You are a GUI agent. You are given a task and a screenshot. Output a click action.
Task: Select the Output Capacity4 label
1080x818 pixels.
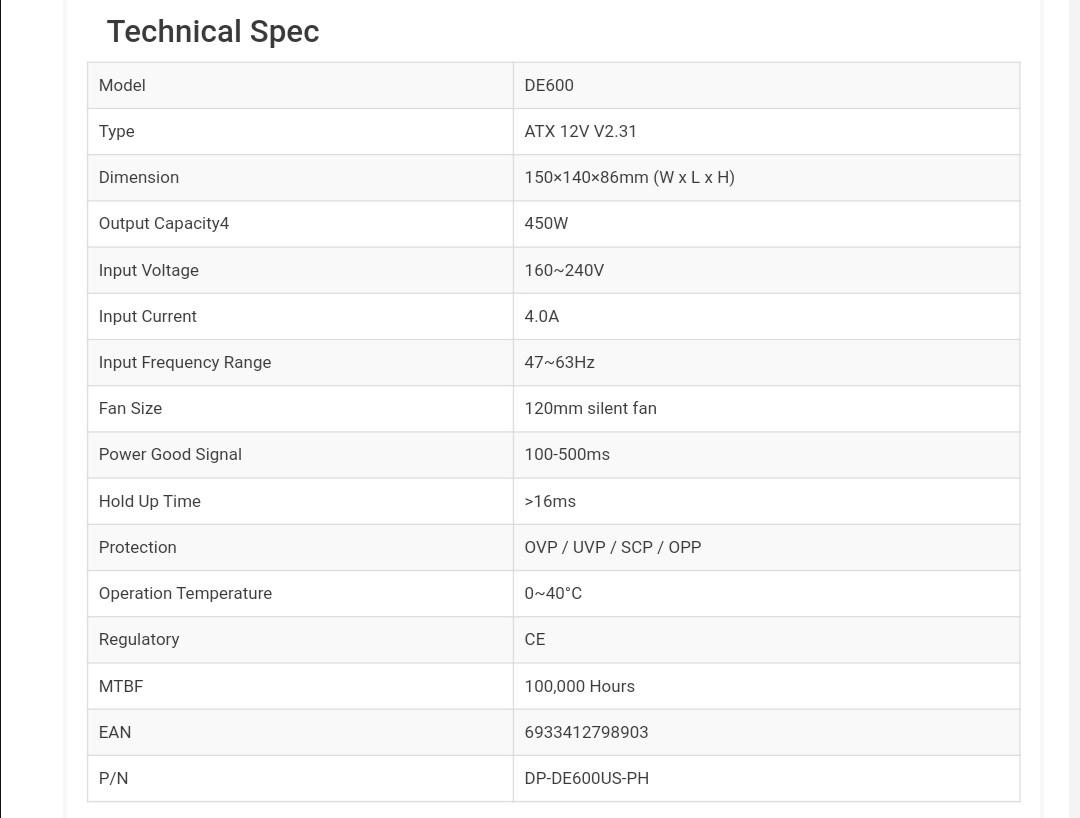pos(163,224)
